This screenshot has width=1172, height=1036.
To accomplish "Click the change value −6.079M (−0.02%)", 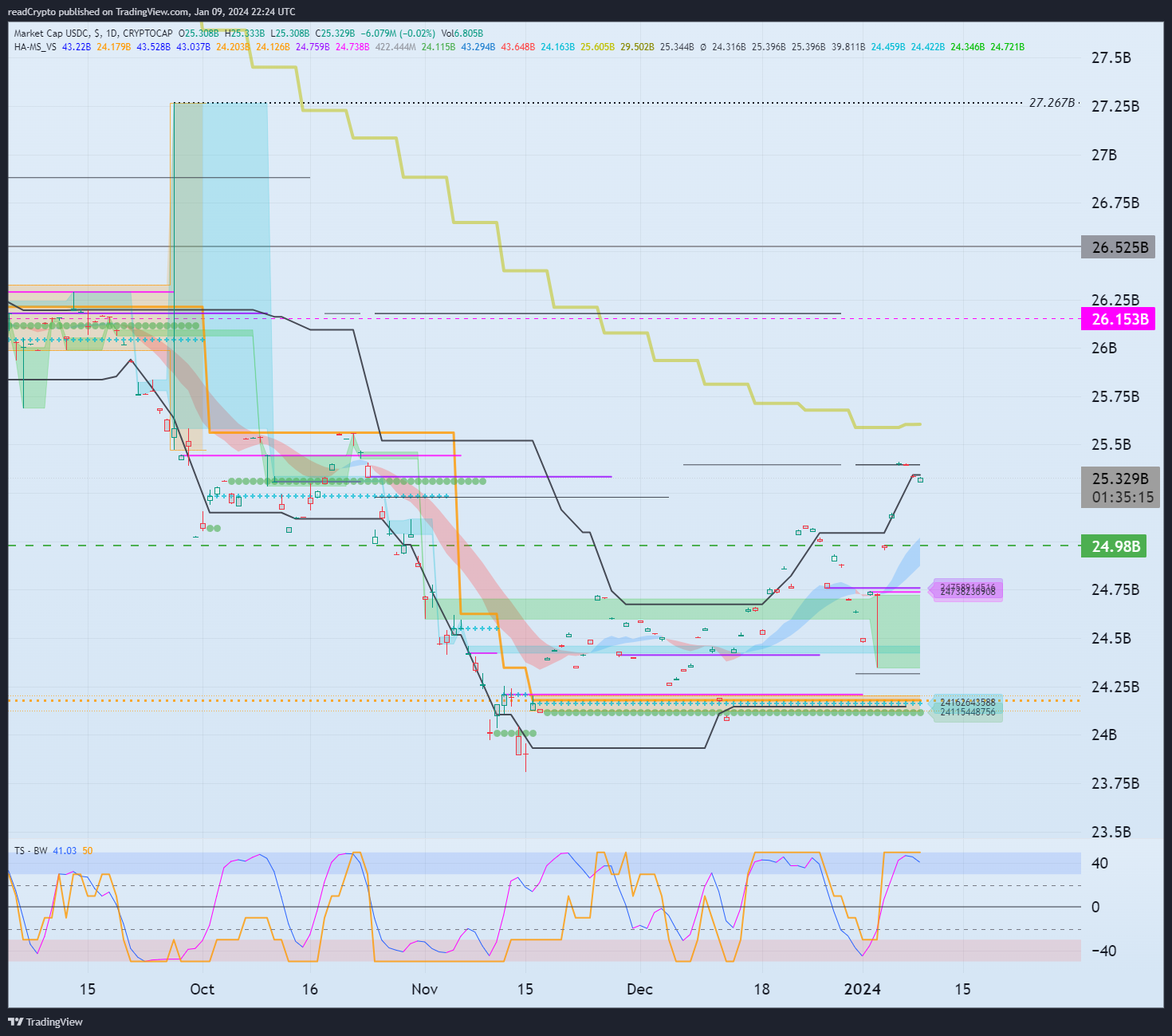I will tap(399, 33).
